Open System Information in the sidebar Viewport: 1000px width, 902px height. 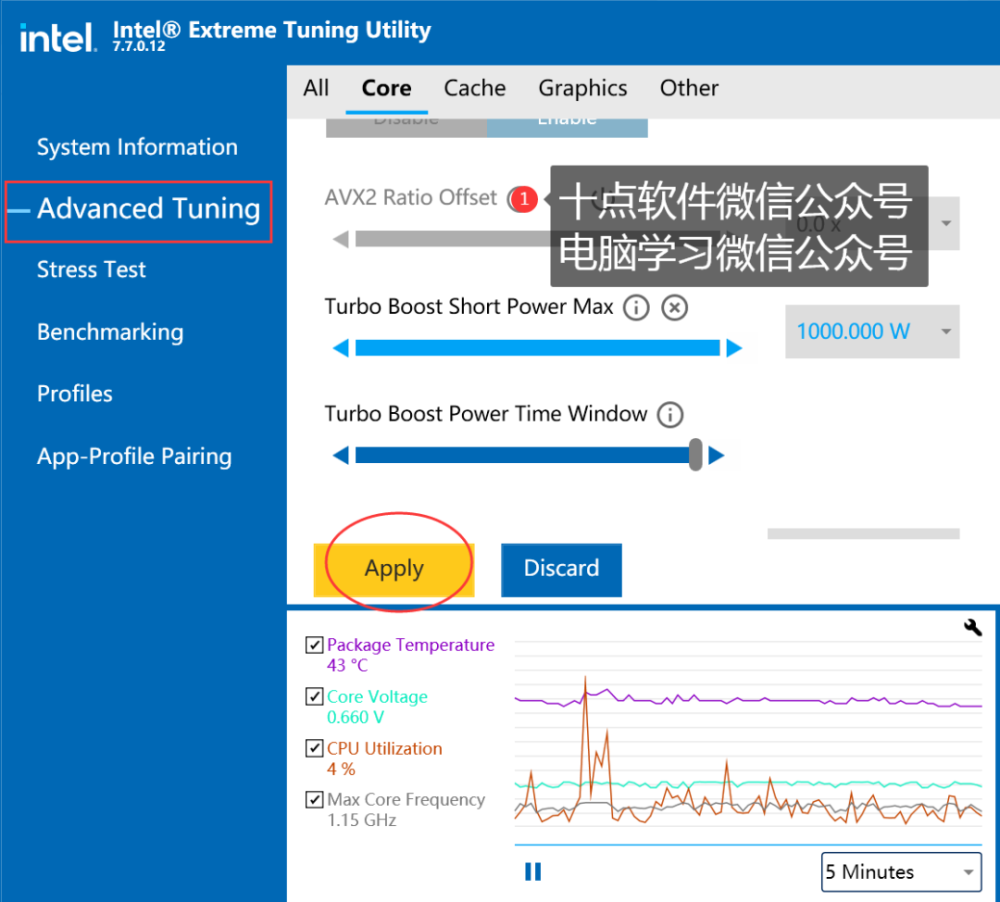coord(137,147)
